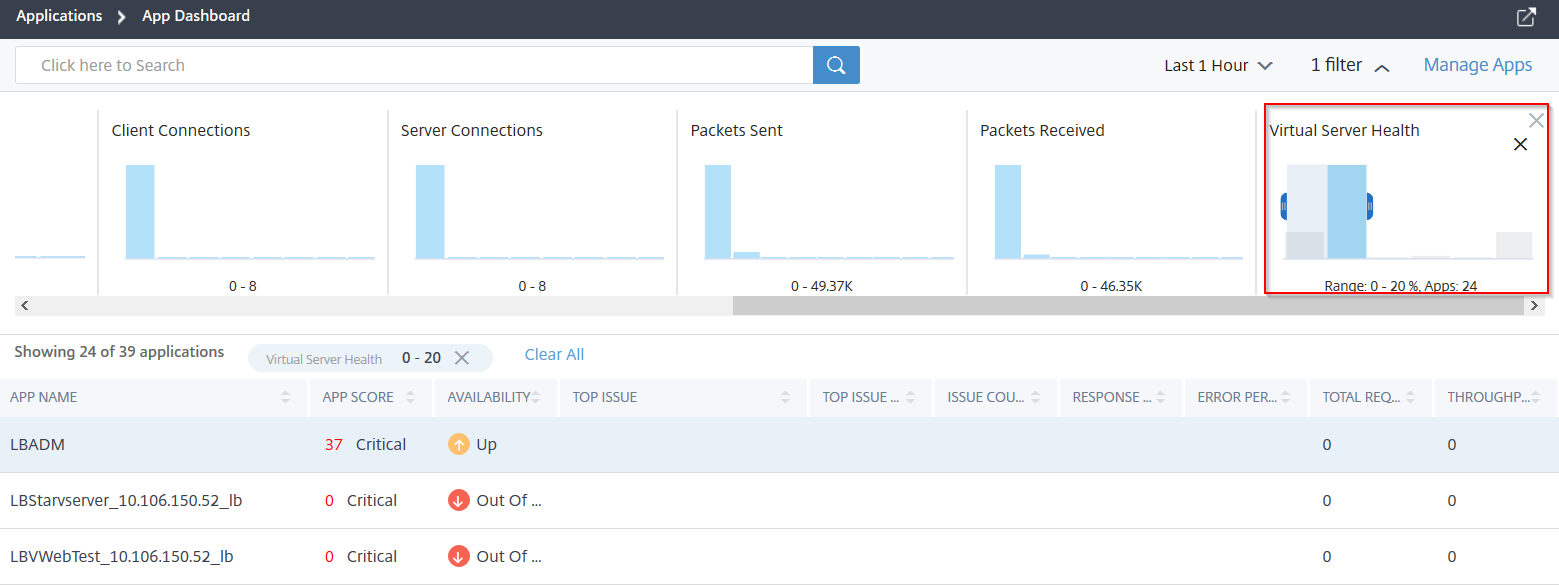Select the LBADM application row name
Viewport: 1559px width, 586px height.
pos(38,445)
